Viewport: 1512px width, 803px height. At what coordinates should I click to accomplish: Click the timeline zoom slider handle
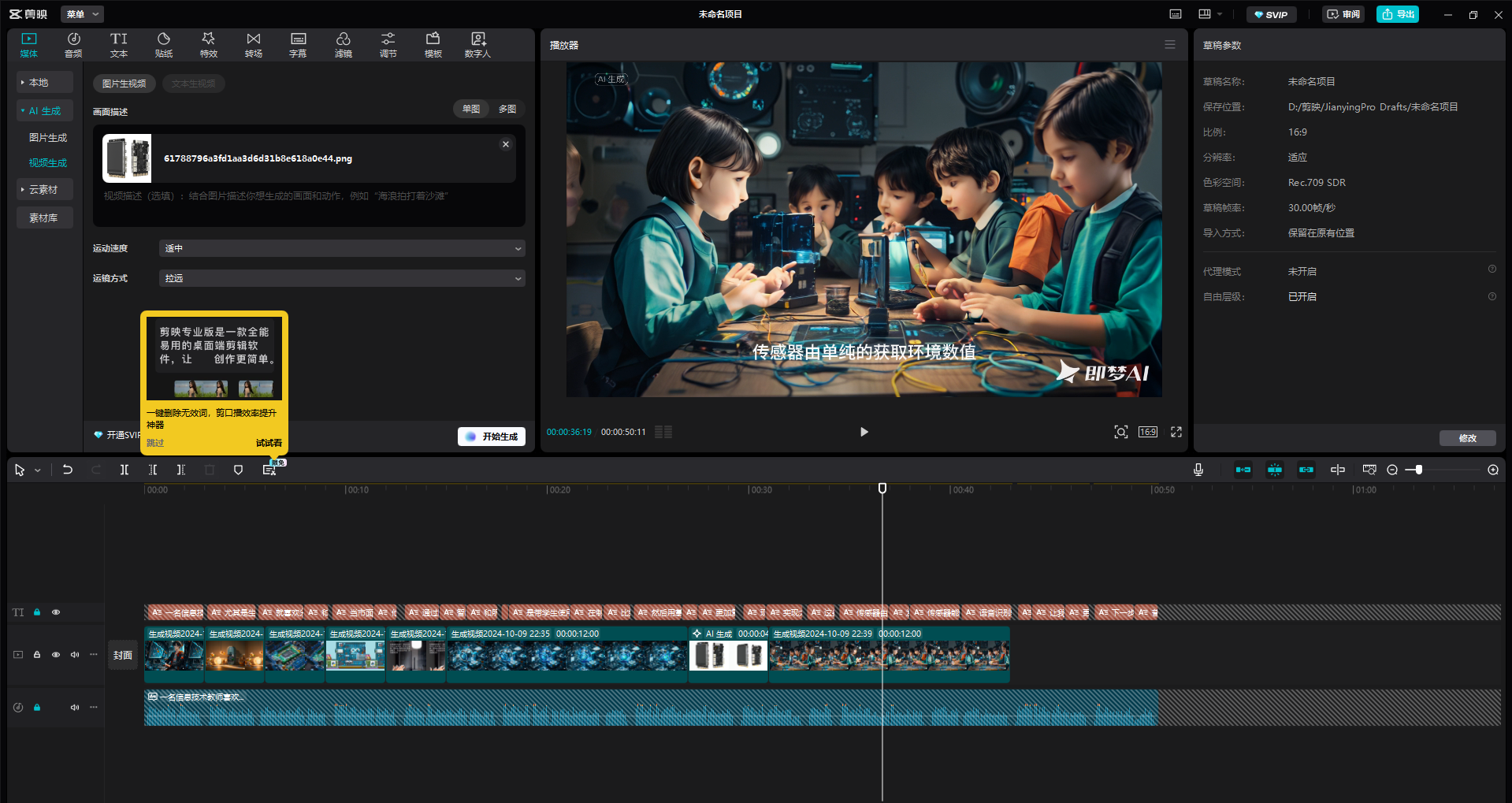[1419, 470]
